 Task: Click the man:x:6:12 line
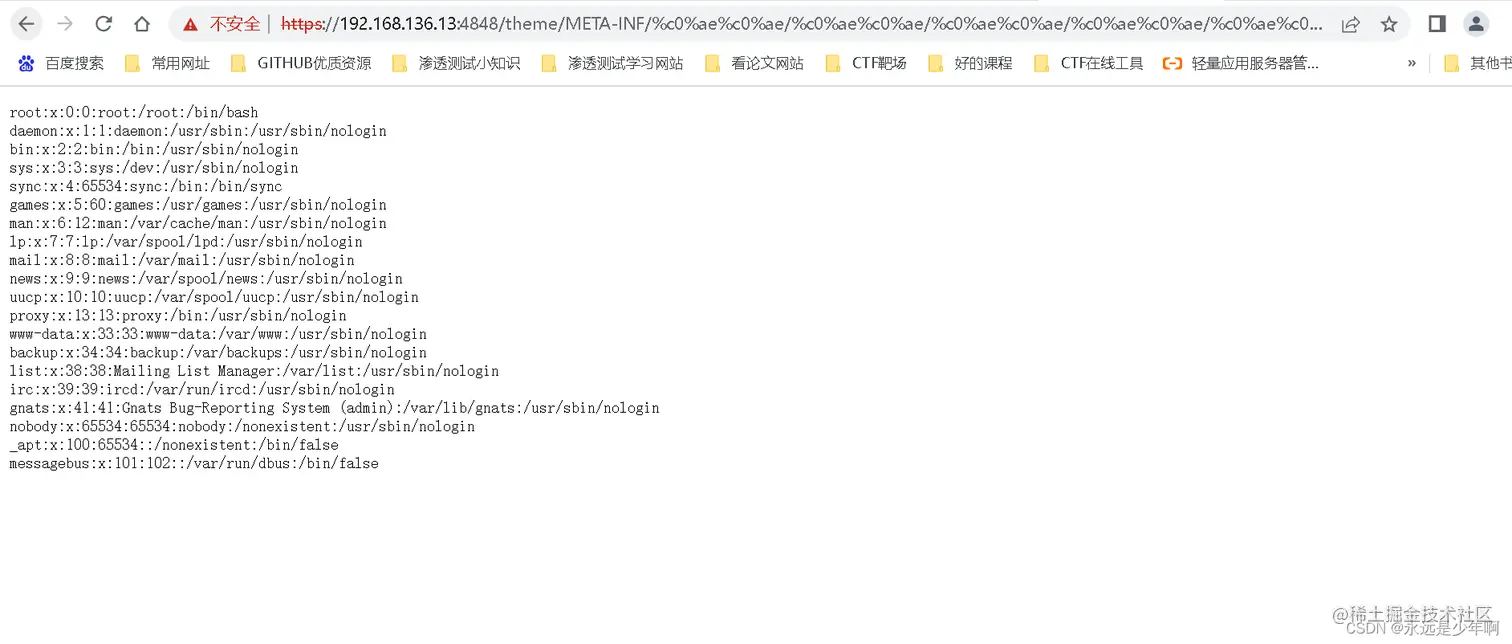click(198, 223)
